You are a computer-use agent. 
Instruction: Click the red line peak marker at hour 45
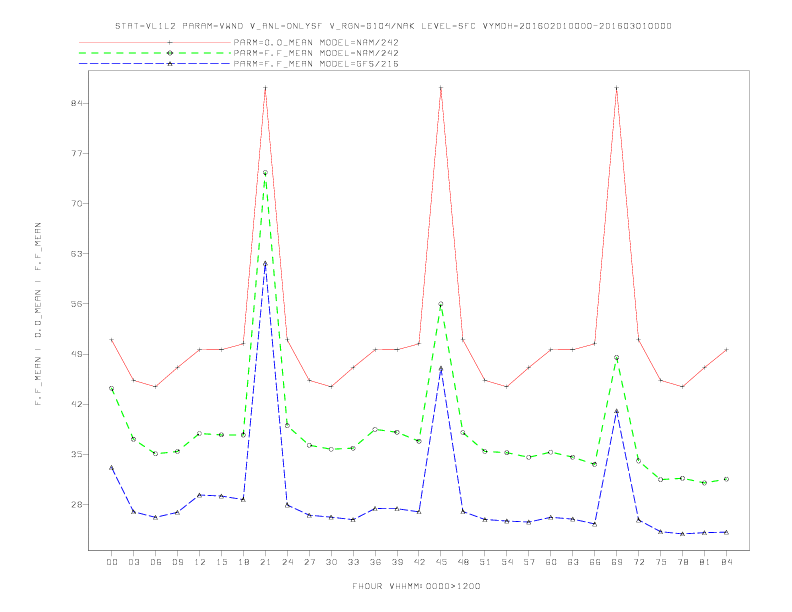(441, 88)
